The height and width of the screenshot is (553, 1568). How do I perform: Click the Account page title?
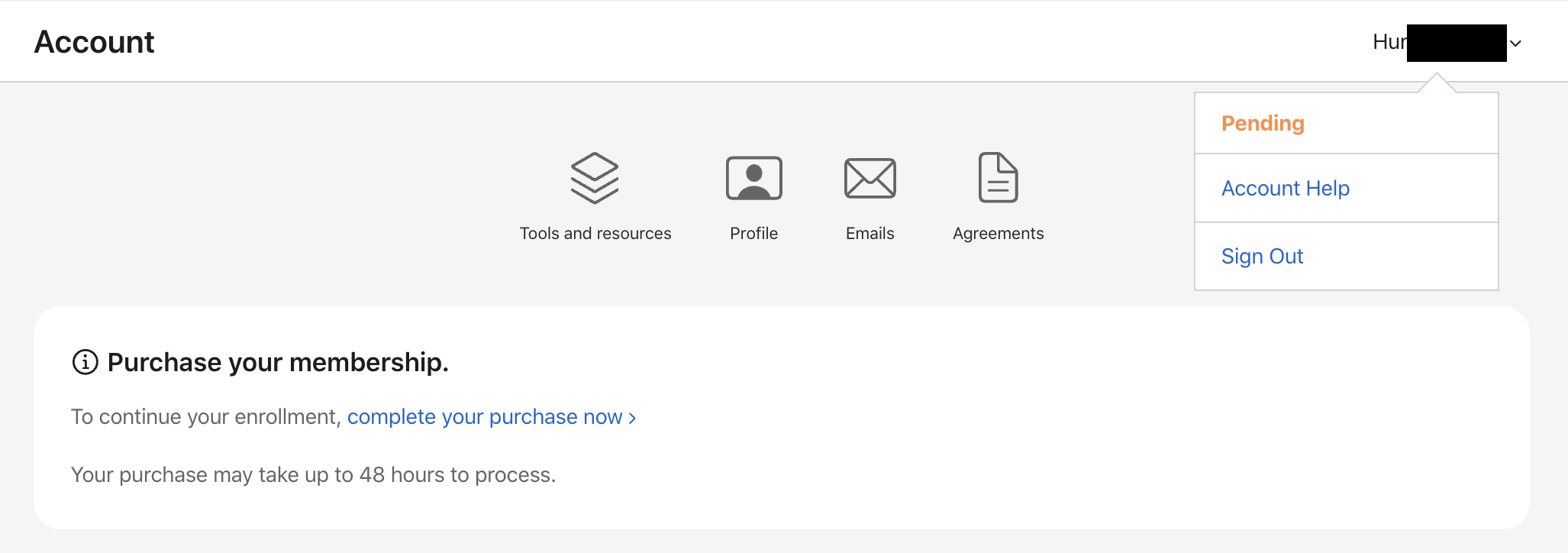tap(95, 42)
